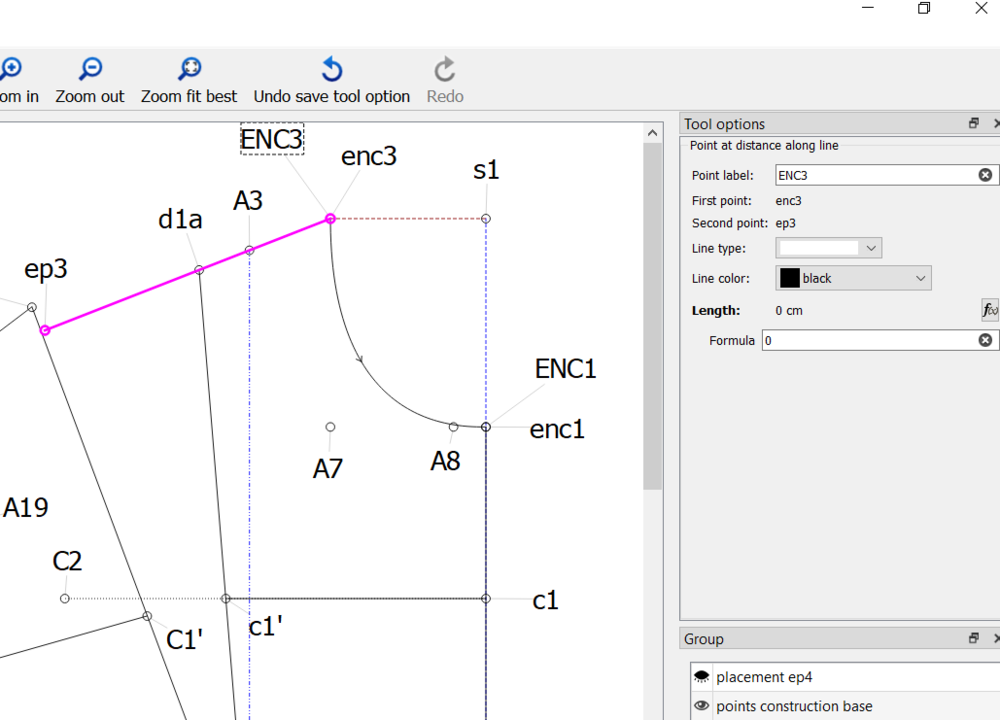Click the Zoom fit best icon
This screenshot has height=720, width=1000.
point(189,69)
